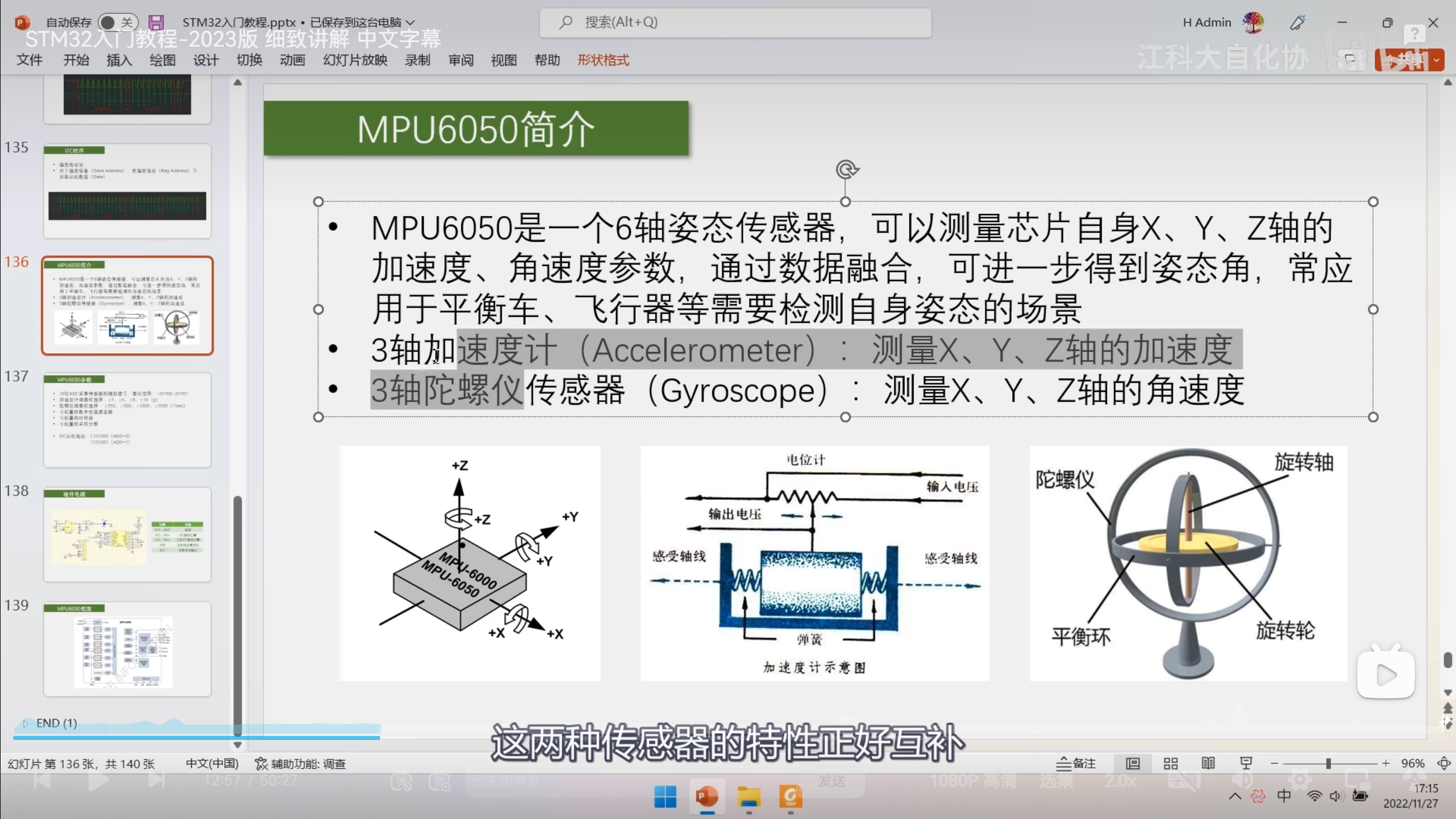Image resolution: width=1456 pixels, height=819 pixels.
Task: Toggle the AutoSave switch
Action: 117,22
